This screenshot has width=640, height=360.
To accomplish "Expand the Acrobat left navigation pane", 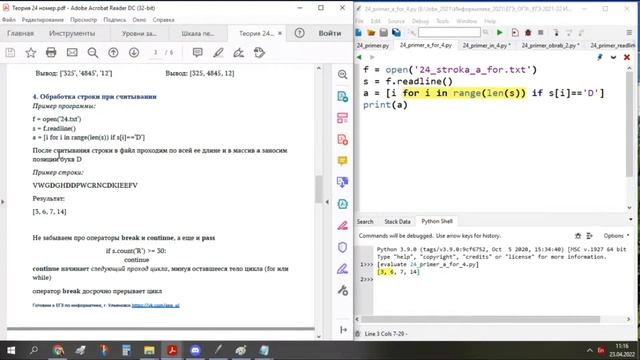I will (x=2, y=202).
